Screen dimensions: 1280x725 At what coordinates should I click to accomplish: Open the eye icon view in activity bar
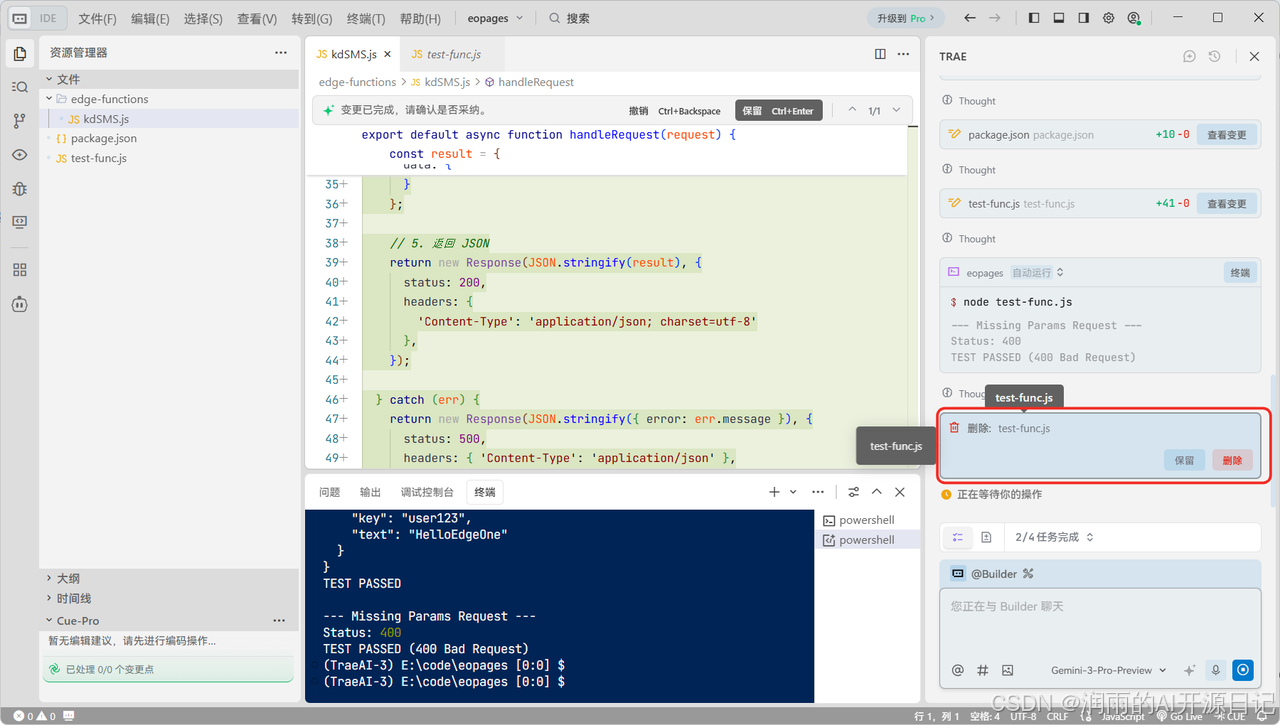pyautogui.click(x=19, y=155)
